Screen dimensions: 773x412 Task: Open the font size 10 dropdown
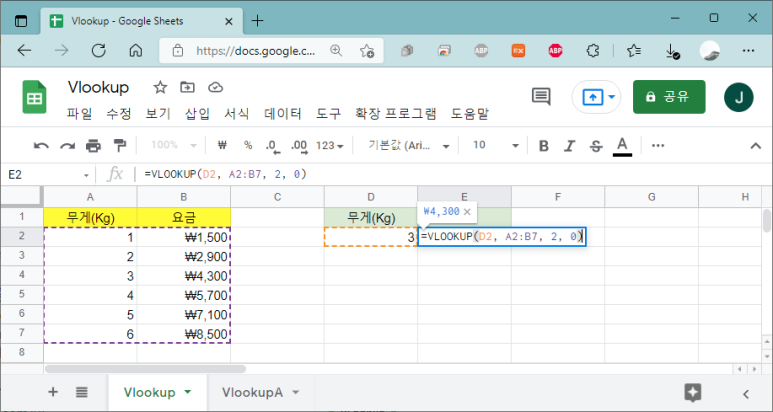click(x=495, y=145)
